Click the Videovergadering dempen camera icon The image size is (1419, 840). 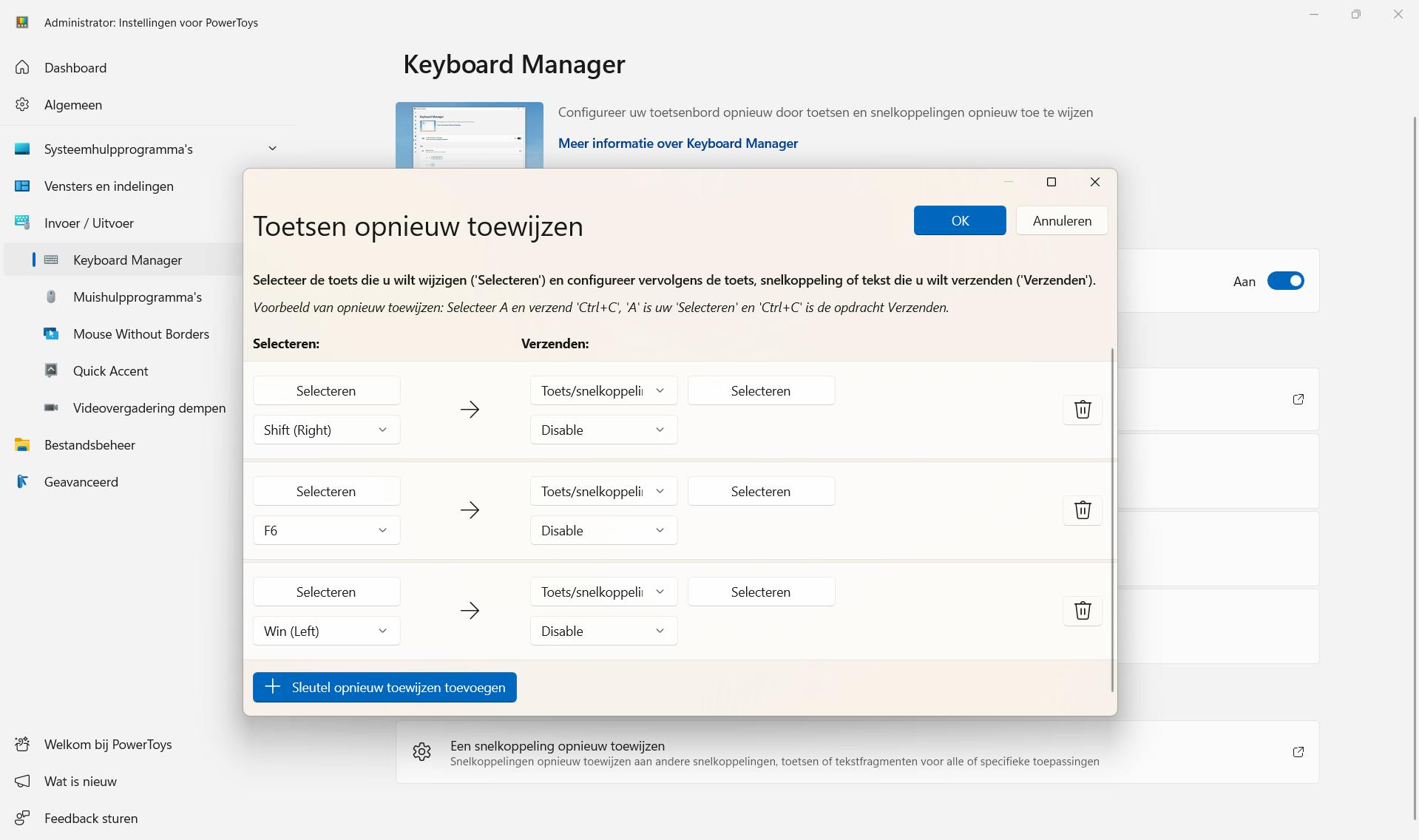[51, 408]
